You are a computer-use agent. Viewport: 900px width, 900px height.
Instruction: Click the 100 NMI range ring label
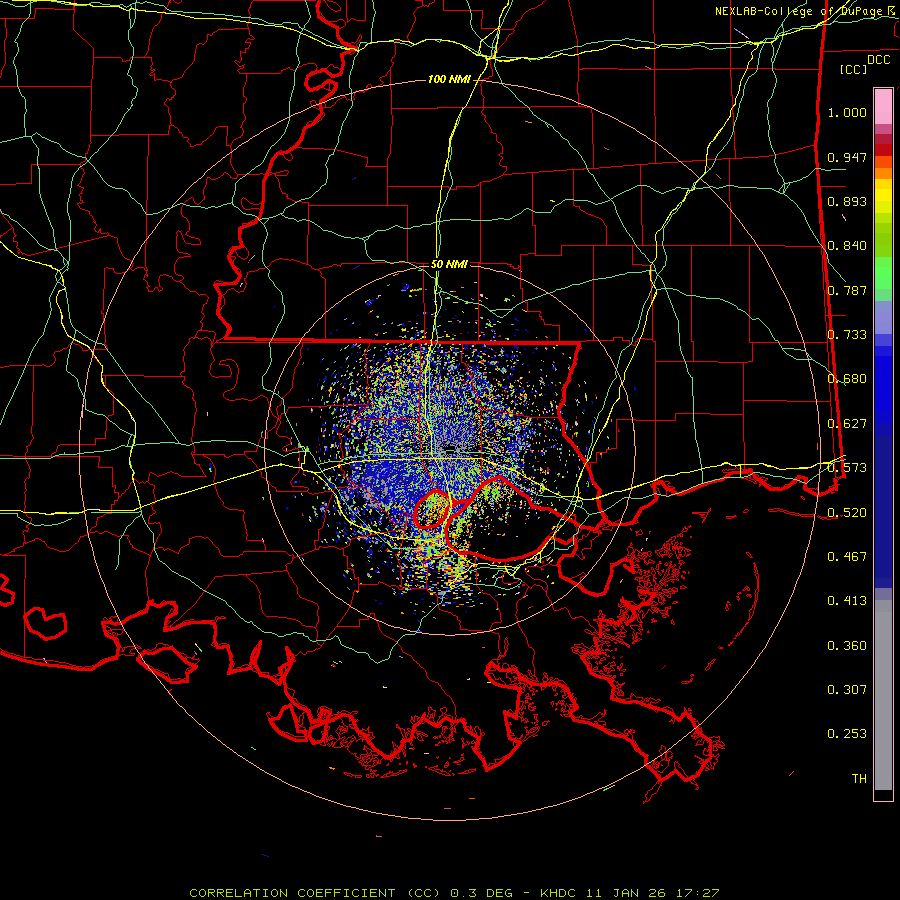pyautogui.click(x=449, y=79)
